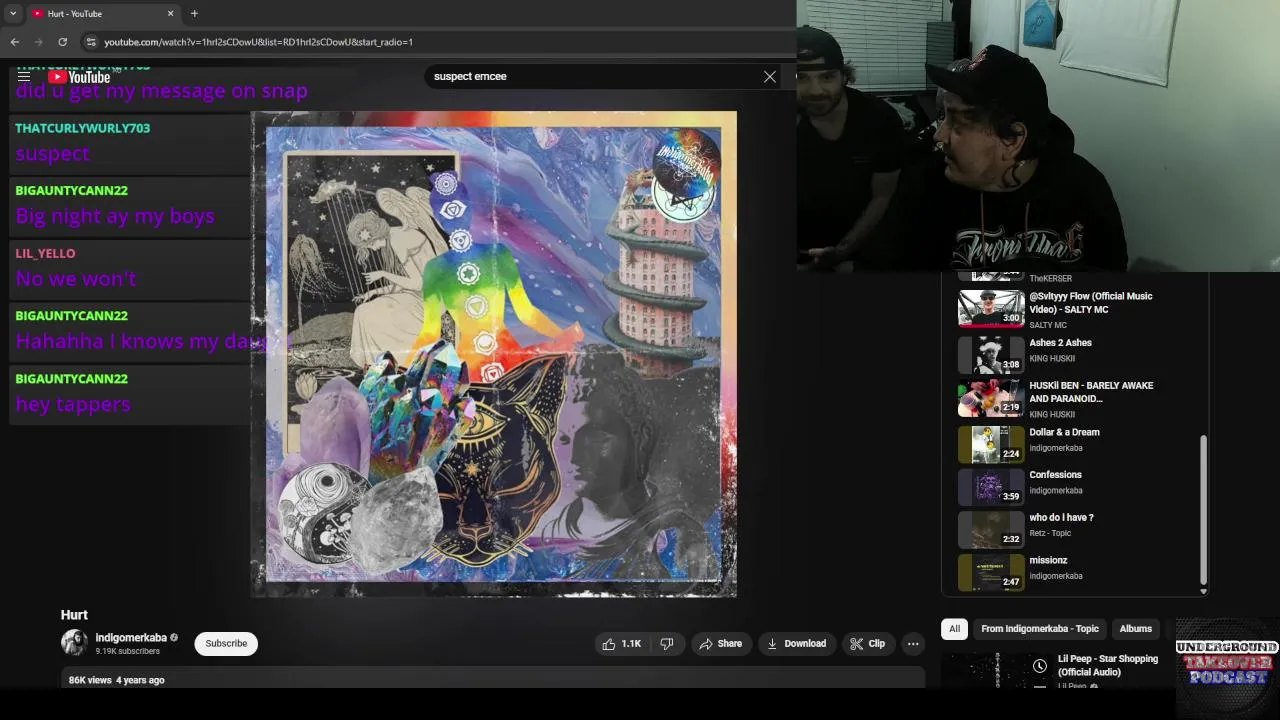The width and height of the screenshot is (1280, 720).
Task: Click the Hurt album art video player
Action: [x=493, y=354]
